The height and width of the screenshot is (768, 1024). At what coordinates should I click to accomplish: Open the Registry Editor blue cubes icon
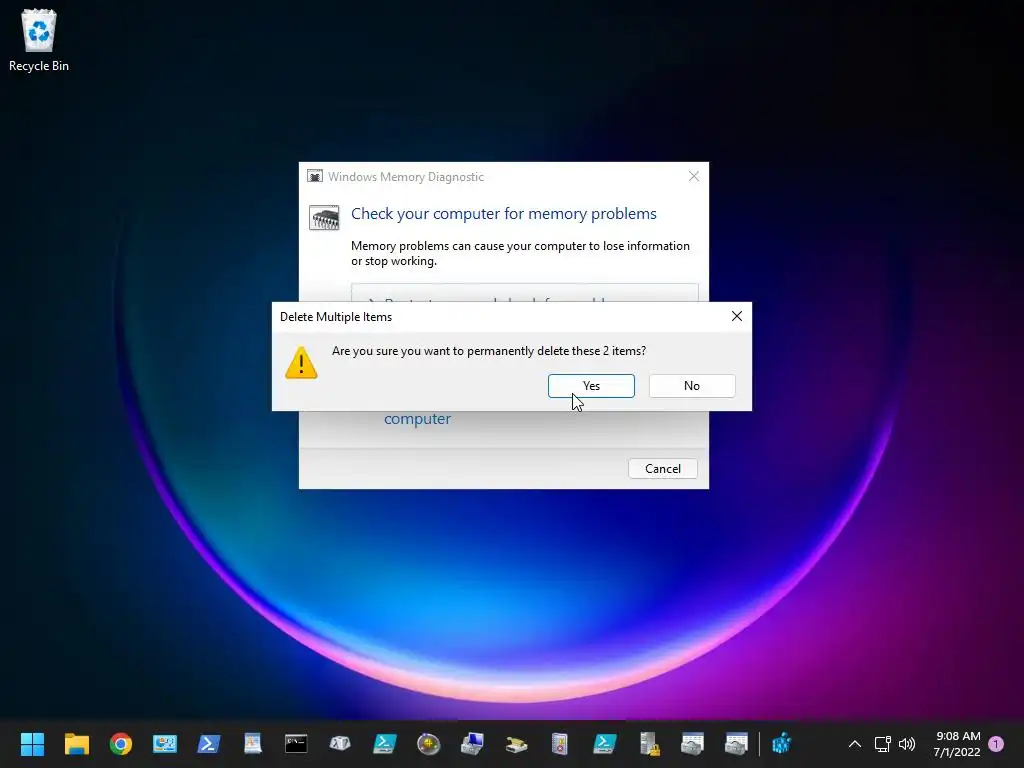coord(782,744)
